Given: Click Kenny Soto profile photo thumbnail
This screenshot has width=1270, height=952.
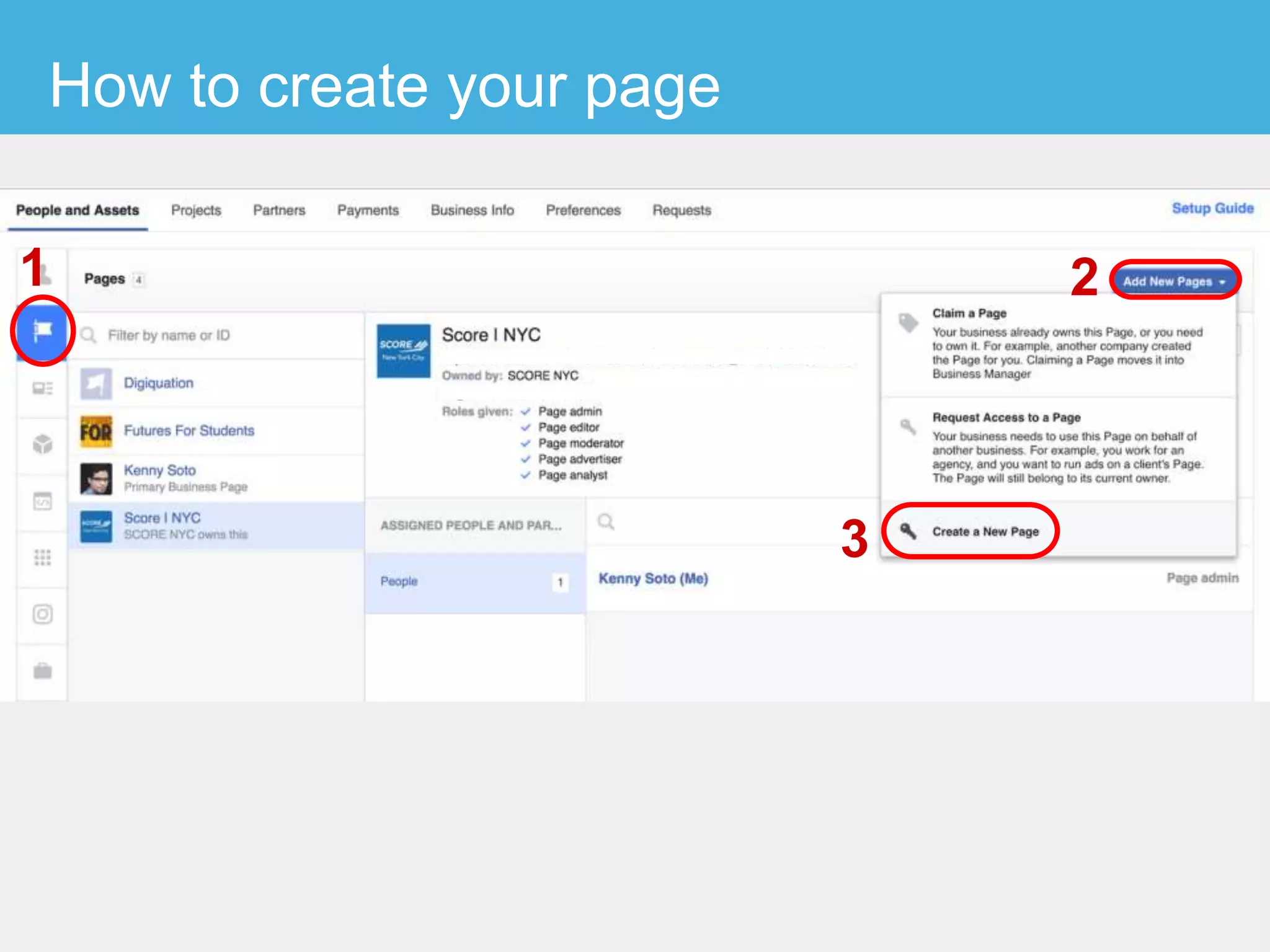Looking at the screenshot, I should coord(96,478).
